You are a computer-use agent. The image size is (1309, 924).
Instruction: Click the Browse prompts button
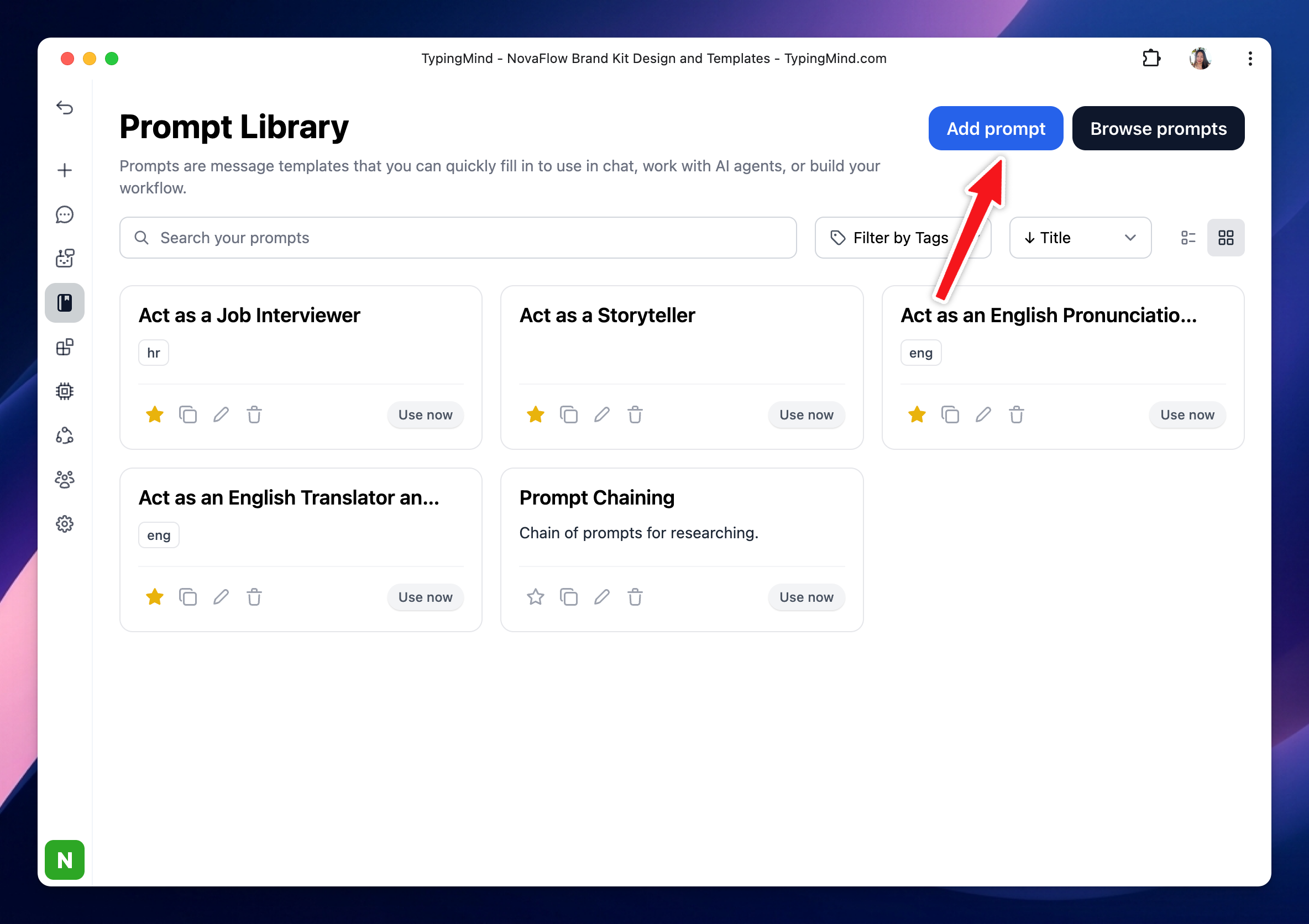[x=1158, y=128]
